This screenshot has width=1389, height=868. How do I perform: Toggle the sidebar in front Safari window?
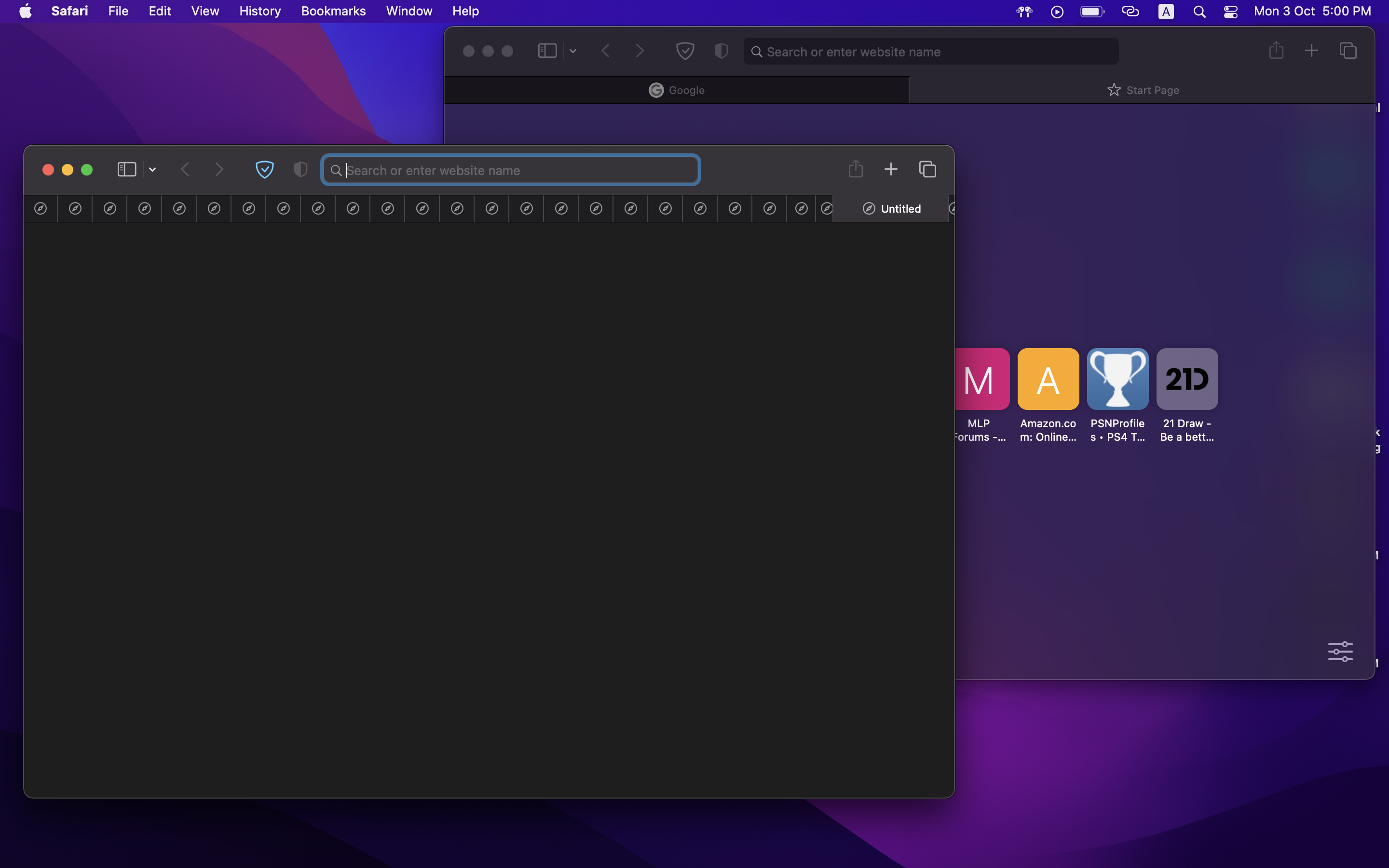click(127, 169)
